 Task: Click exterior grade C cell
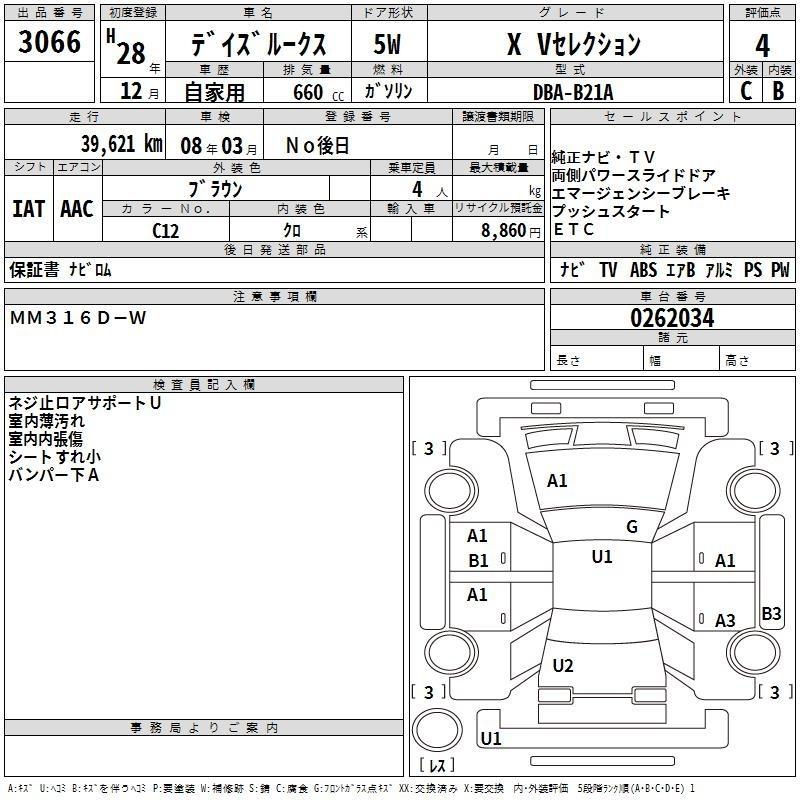coord(745,90)
